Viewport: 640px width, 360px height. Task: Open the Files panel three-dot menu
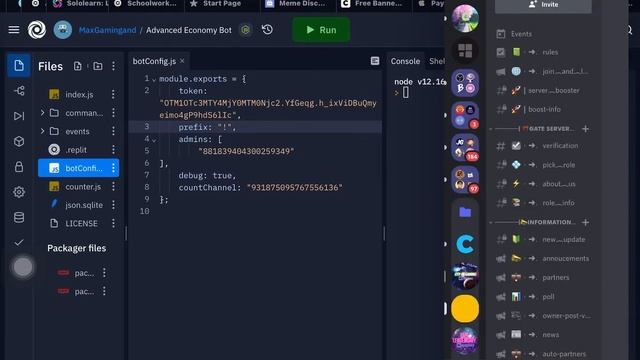pos(113,66)
